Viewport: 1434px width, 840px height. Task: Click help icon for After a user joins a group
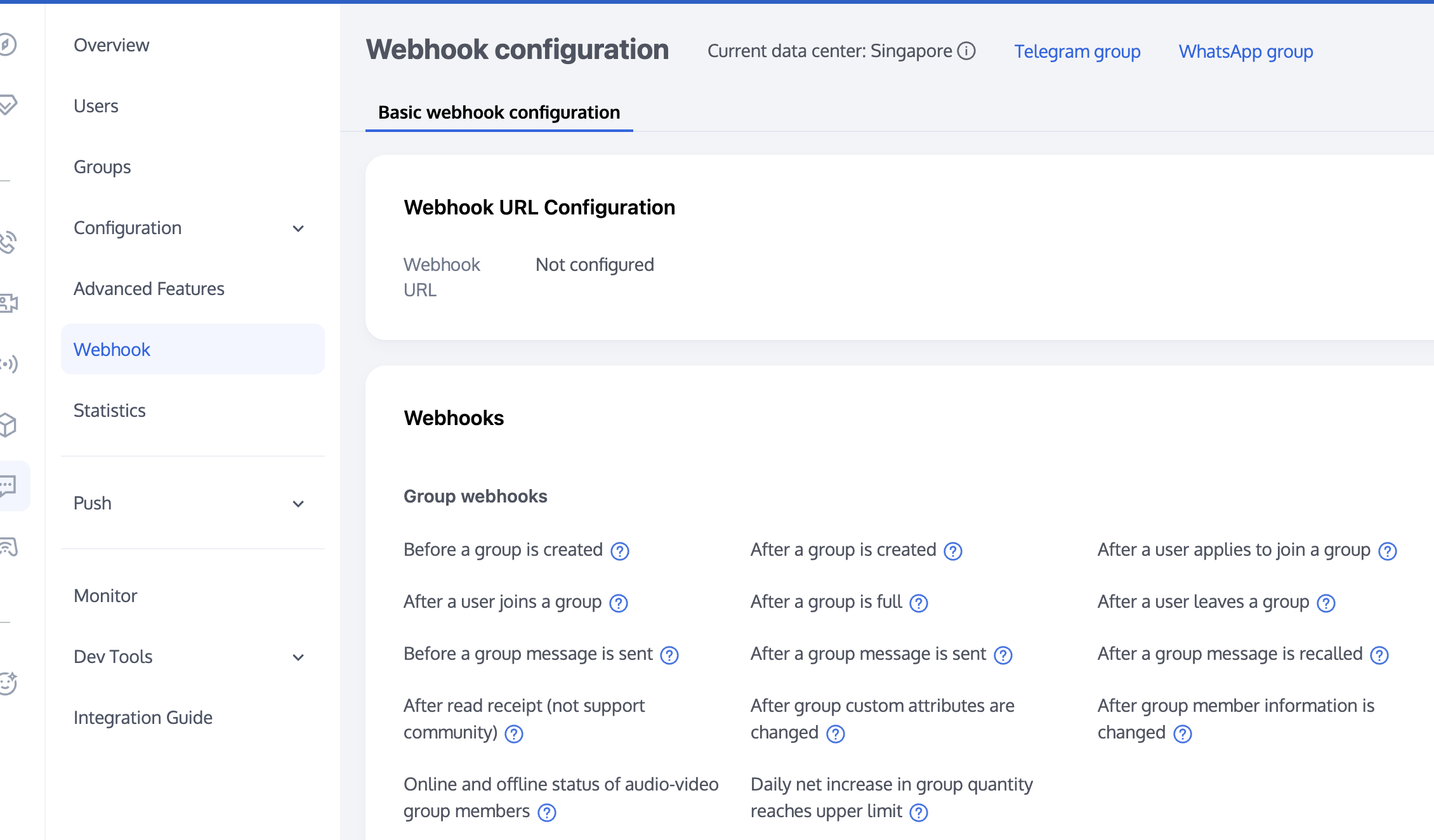(x=619, y=603)
